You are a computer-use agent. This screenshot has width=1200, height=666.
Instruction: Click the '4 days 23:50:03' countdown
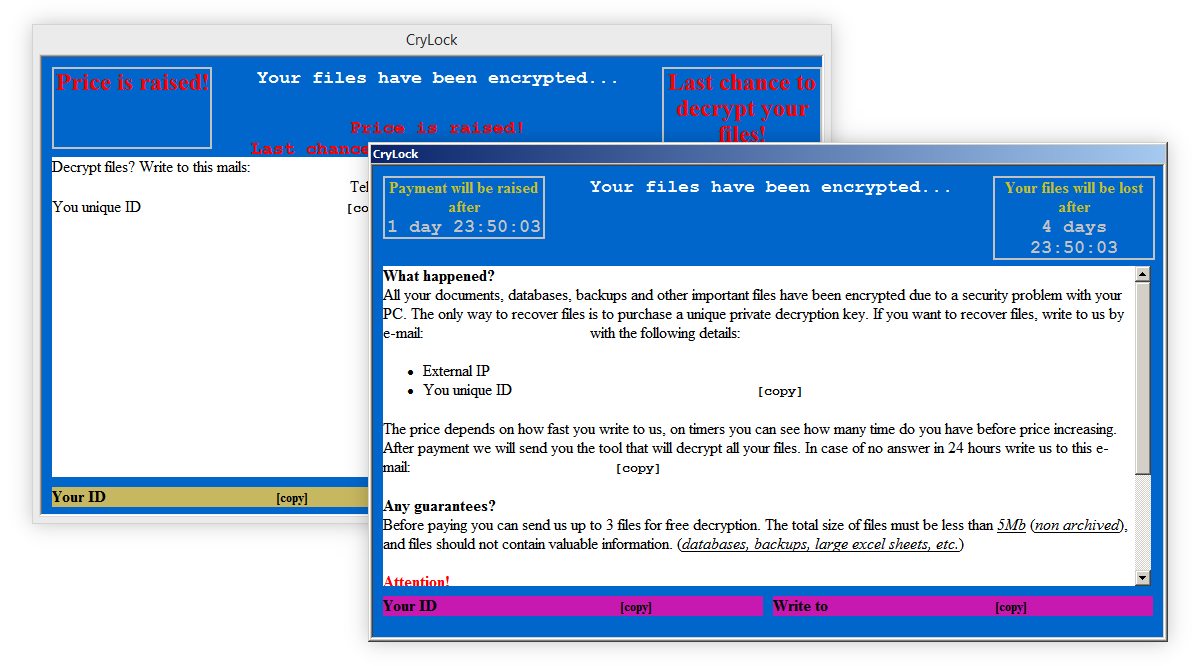click(1074, 237)
